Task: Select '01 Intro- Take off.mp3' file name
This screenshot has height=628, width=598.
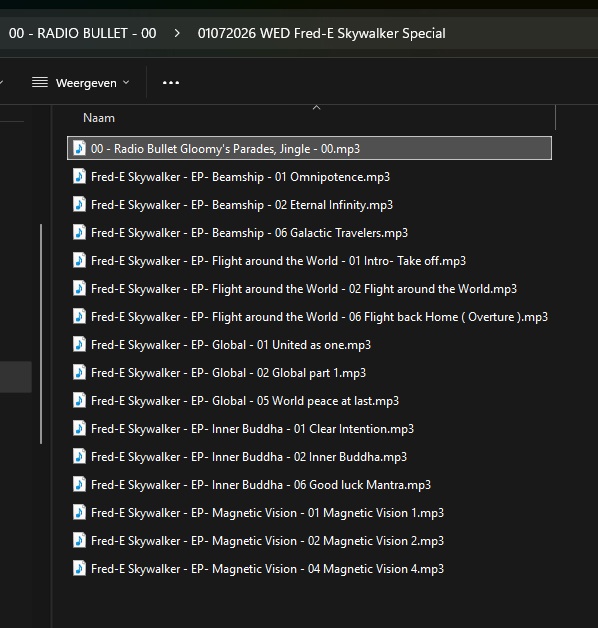Action: 278,261
